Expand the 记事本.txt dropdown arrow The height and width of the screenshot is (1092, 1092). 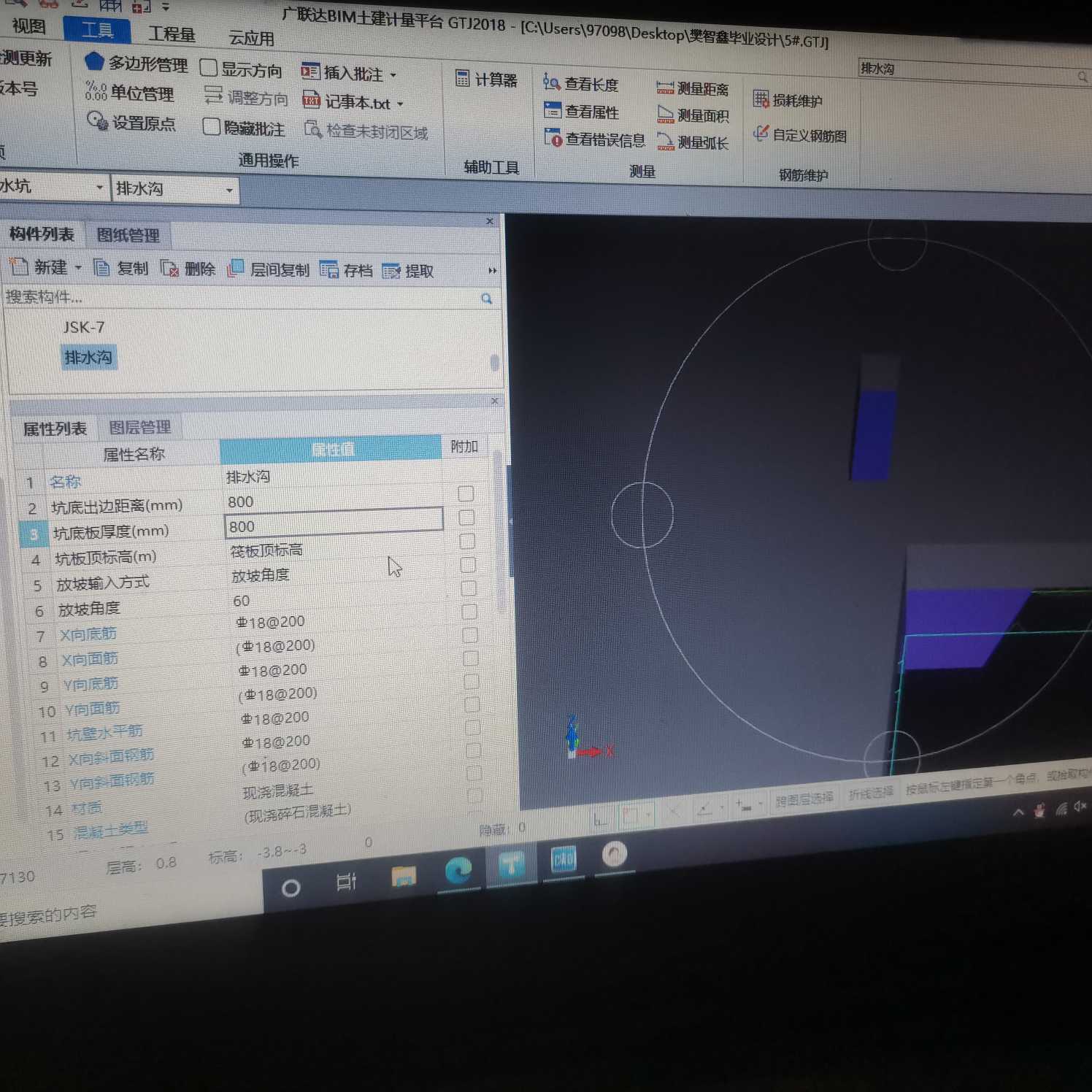(x=400, y=104)
